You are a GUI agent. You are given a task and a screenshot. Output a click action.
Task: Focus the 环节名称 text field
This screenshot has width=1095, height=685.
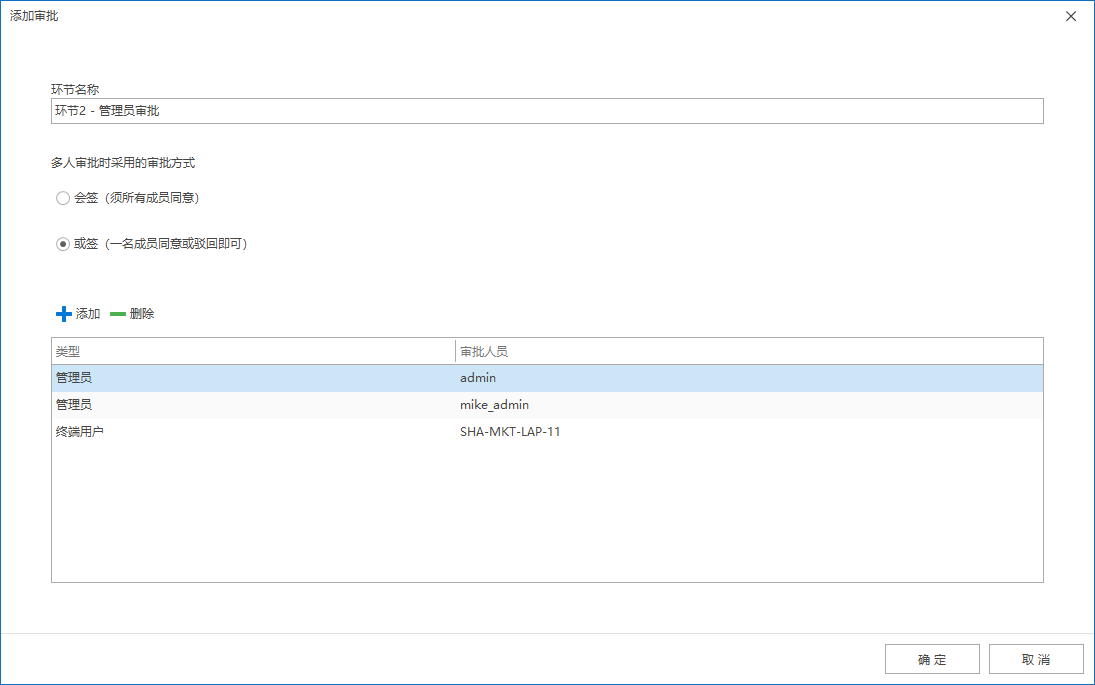(x=546, y=111)
